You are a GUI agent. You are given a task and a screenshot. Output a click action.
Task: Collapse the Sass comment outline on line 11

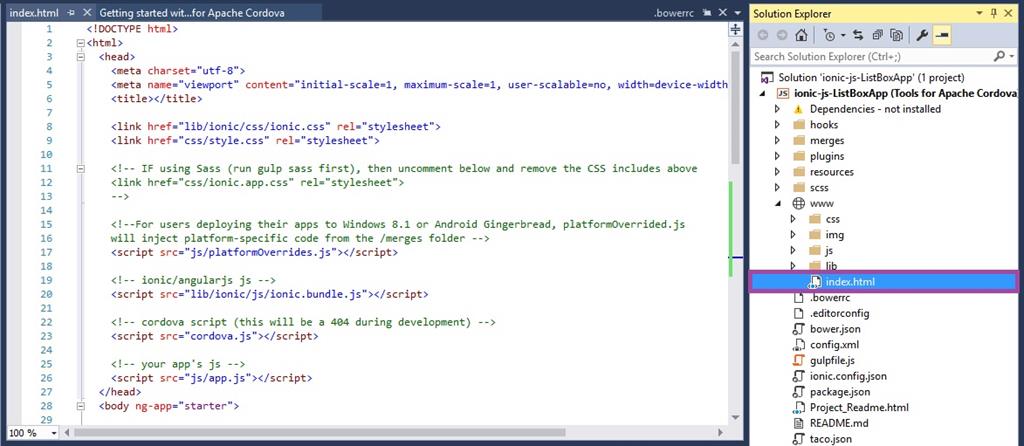coord(81,168)
